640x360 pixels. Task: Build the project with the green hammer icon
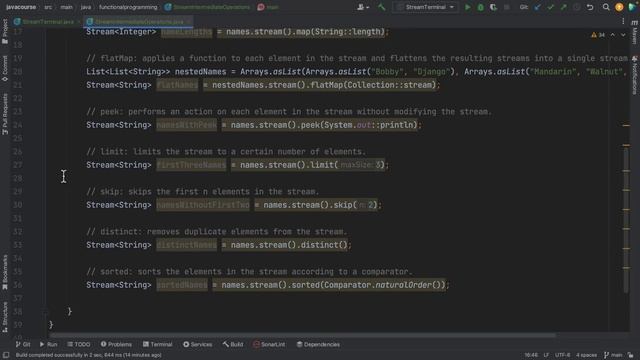[381, 7]
